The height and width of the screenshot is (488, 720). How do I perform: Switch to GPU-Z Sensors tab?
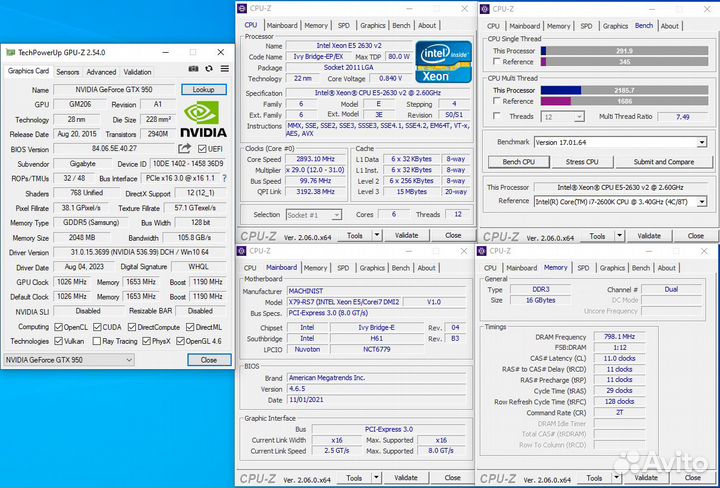tap(68, 72)
